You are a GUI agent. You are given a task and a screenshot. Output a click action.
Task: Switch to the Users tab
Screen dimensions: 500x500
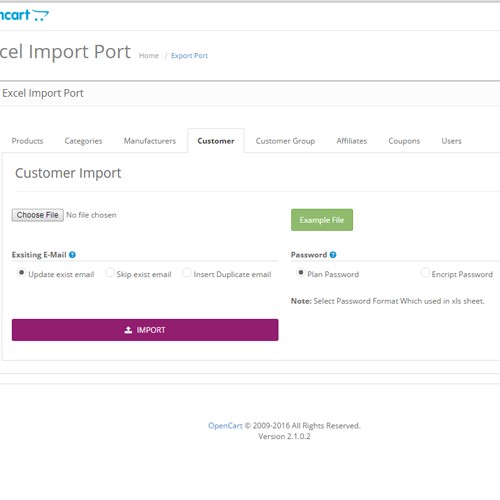(451, 141)
